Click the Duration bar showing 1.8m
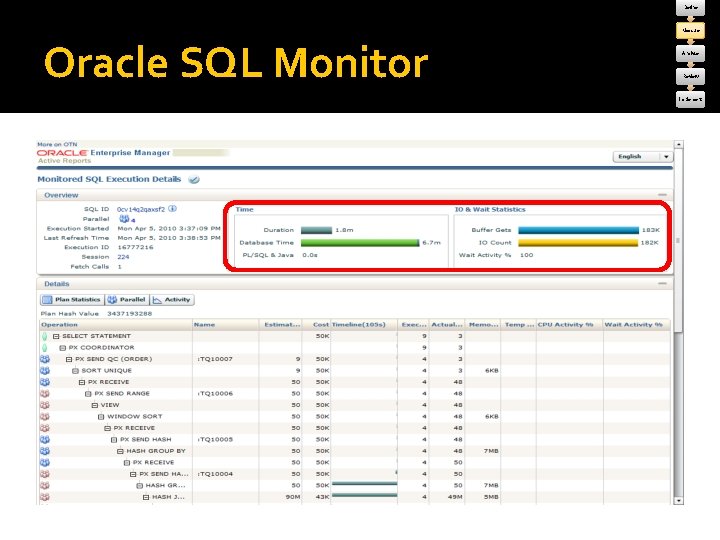Image resolution: width=720 pixels, height=540 pixels. (316, 230)
